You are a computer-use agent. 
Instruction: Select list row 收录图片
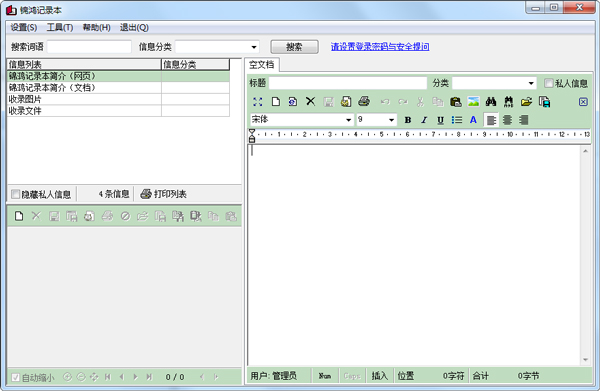coord(119,99)
